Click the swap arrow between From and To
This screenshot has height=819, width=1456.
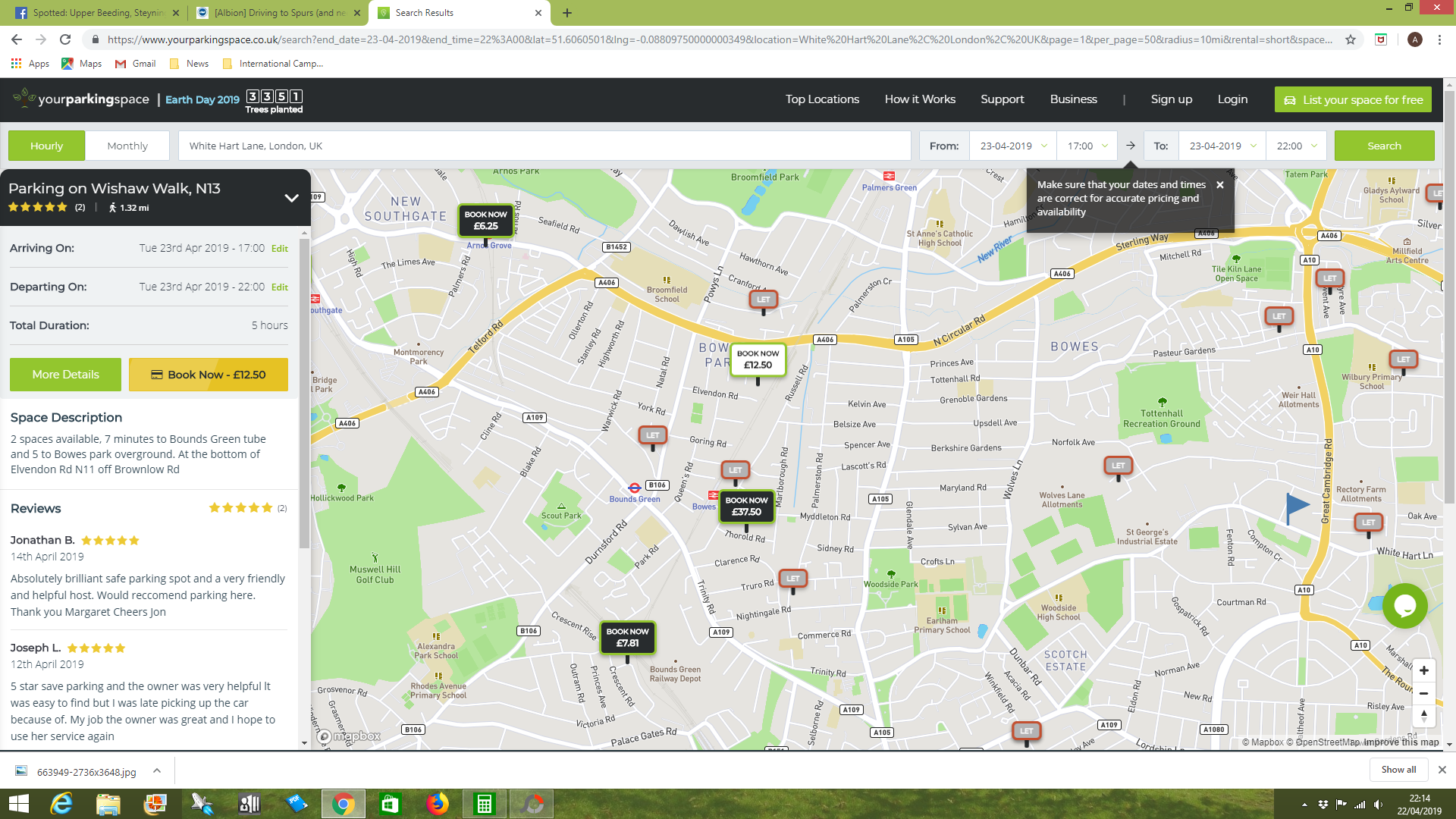1130,146
